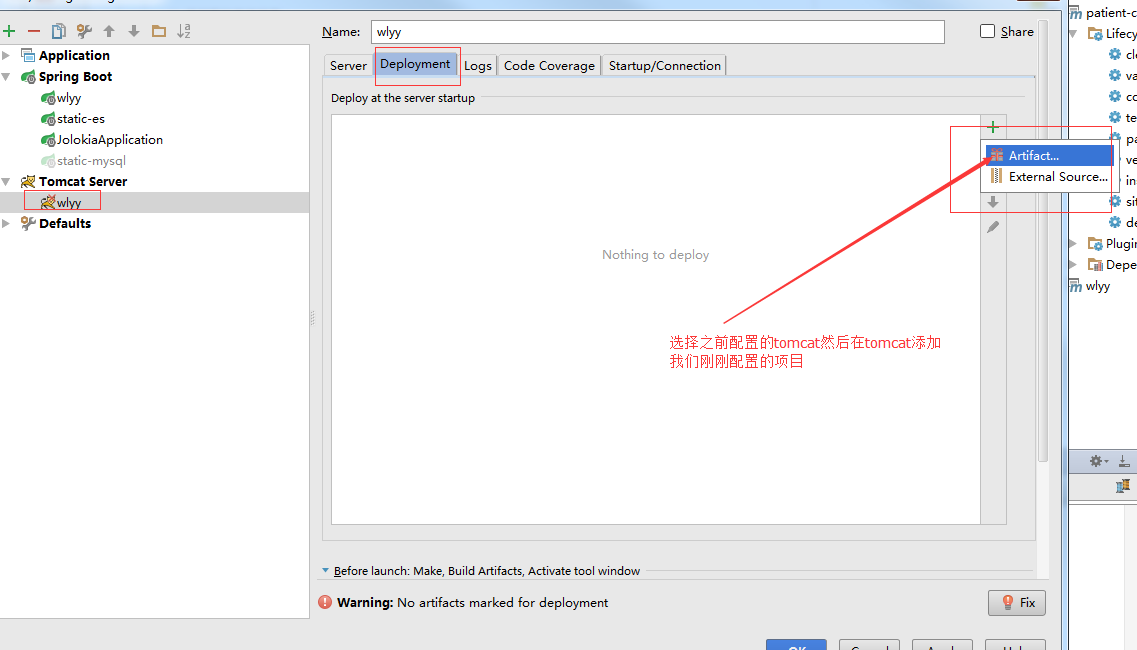
Task: Open the gear settings menu in the Maven panel
Action: click(x=1098, y=461)
